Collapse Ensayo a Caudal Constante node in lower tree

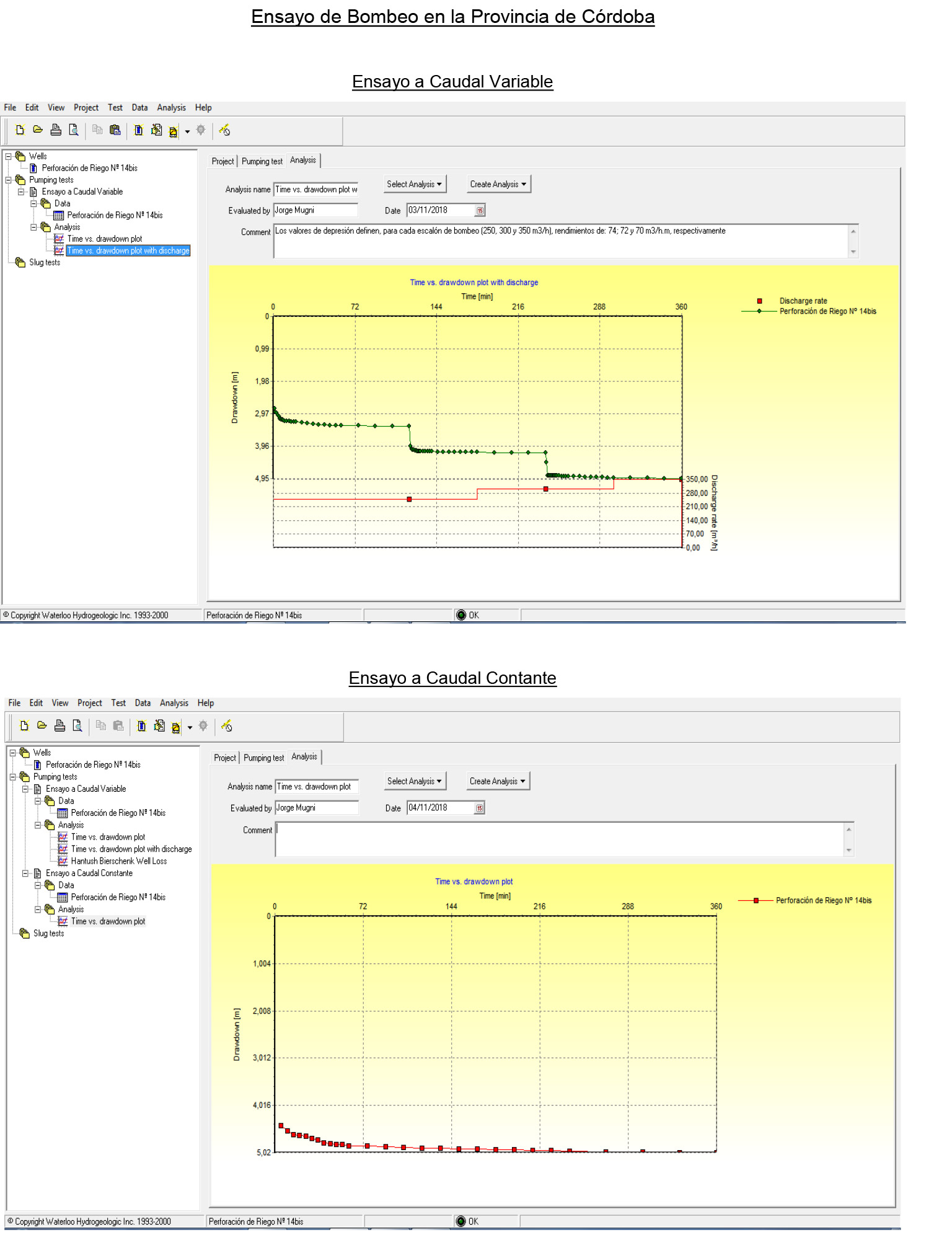click(25, 874)
